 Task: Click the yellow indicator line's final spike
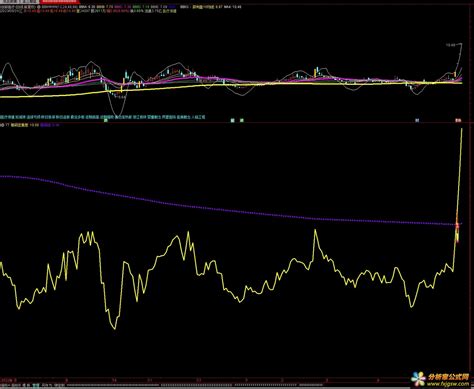pos(459,177)
